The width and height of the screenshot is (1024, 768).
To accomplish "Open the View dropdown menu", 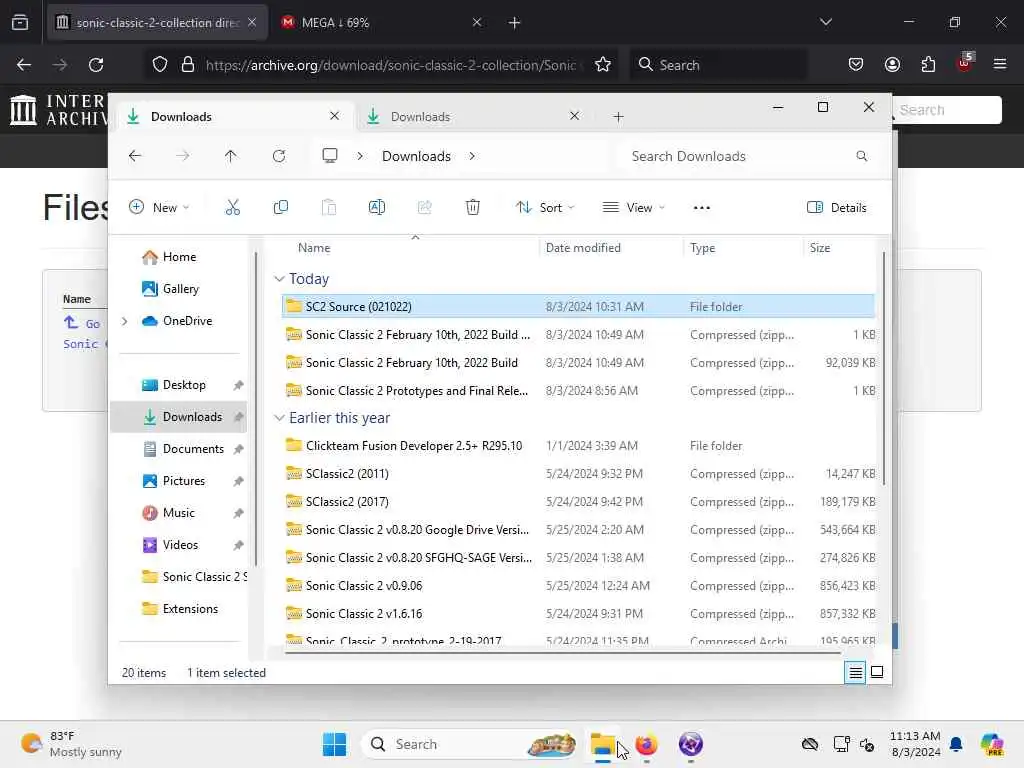I will [633, 208].
